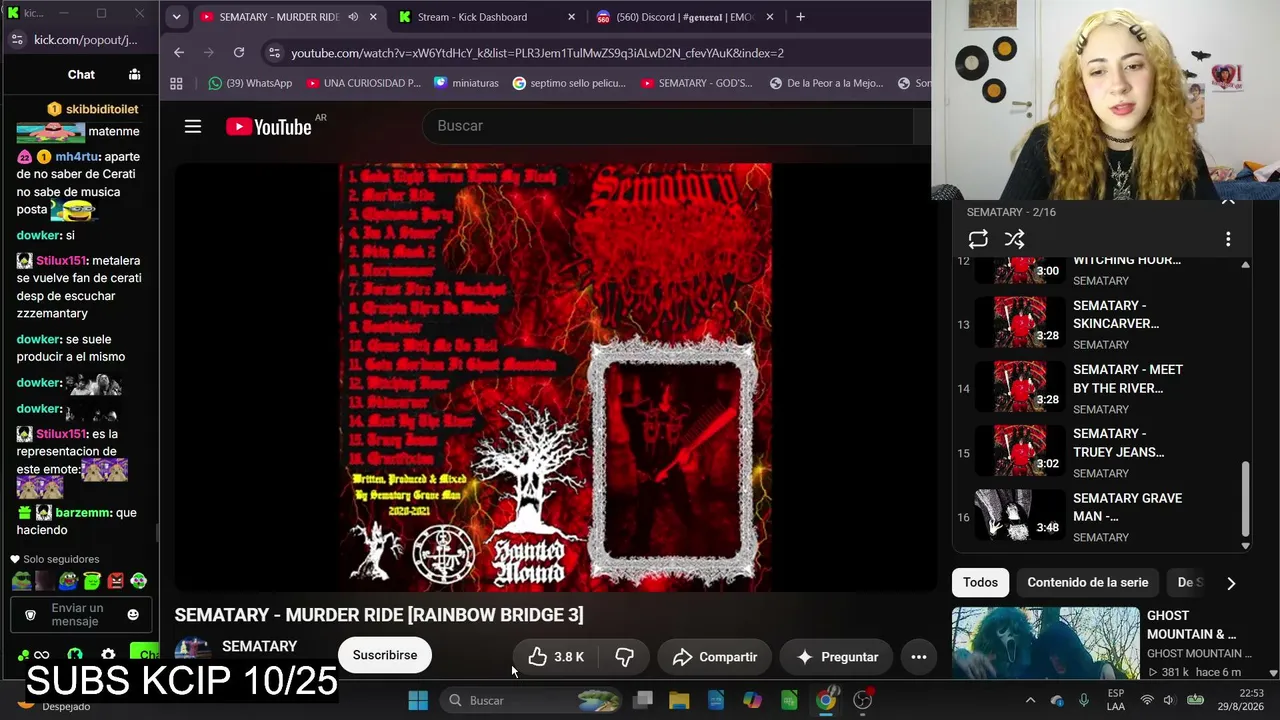This screenshot has width=1280, height=720.
Task: Open the SEMATARY - GOD'S bookmark
Action: pyautogui.click(x=696, y=84)
